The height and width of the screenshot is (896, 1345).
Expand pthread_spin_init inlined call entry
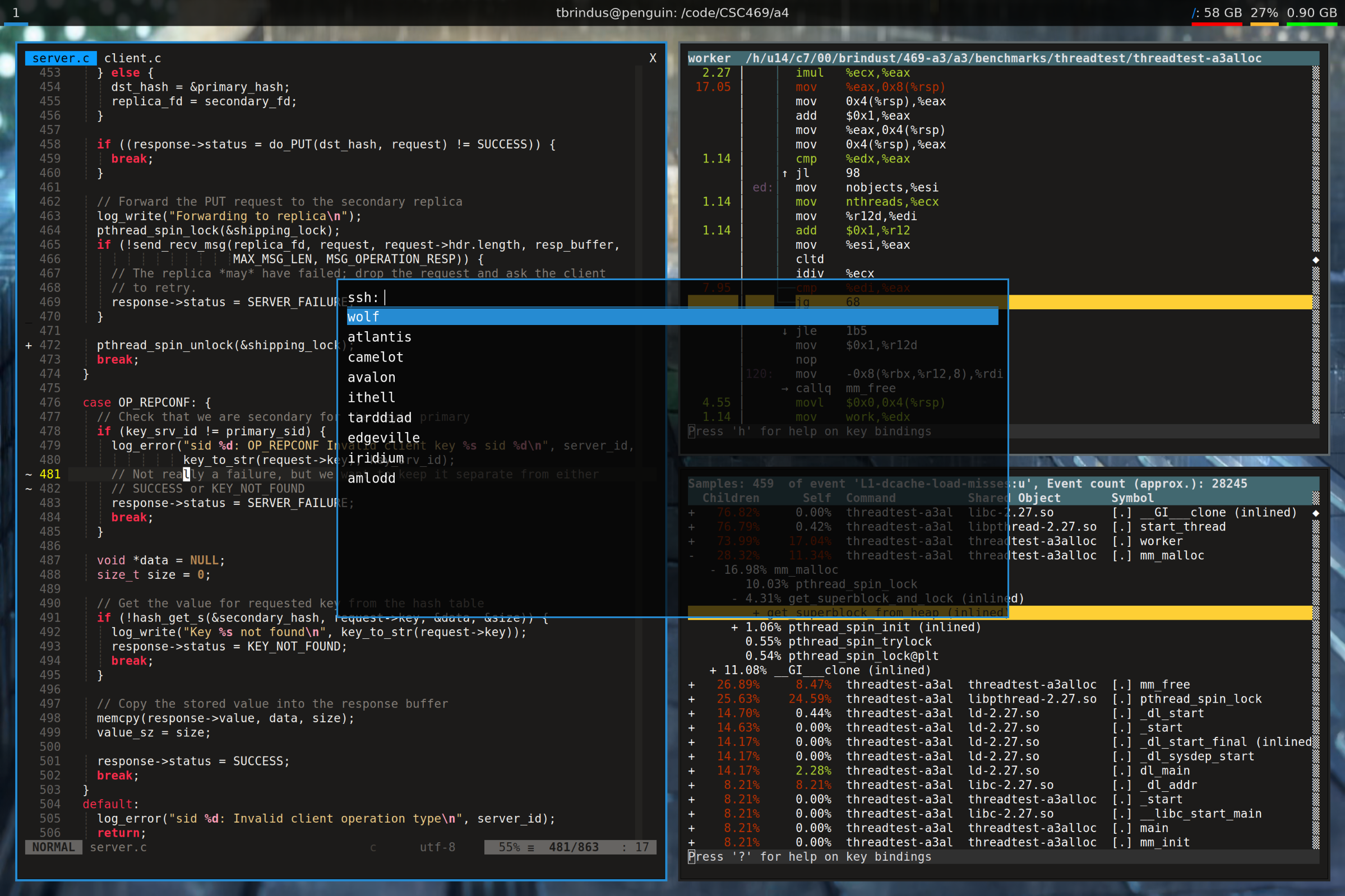coord(734,628)
